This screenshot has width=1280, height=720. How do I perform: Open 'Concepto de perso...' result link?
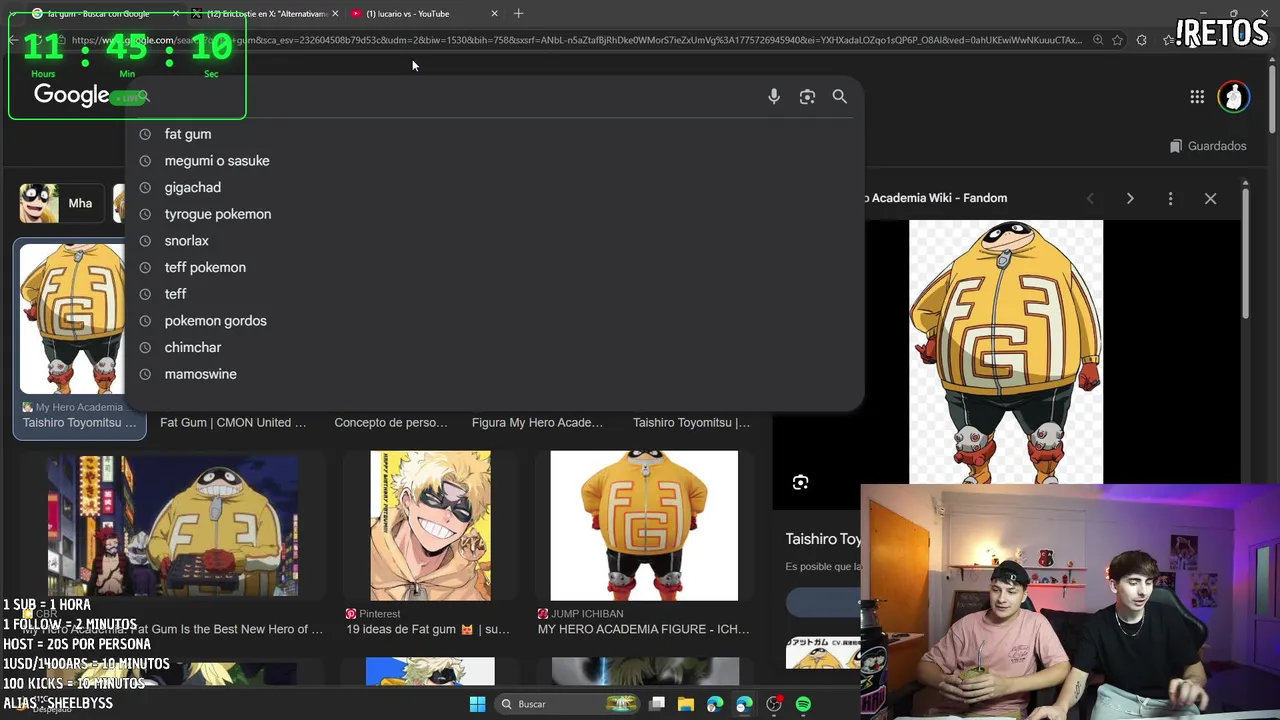coord(391,423)
